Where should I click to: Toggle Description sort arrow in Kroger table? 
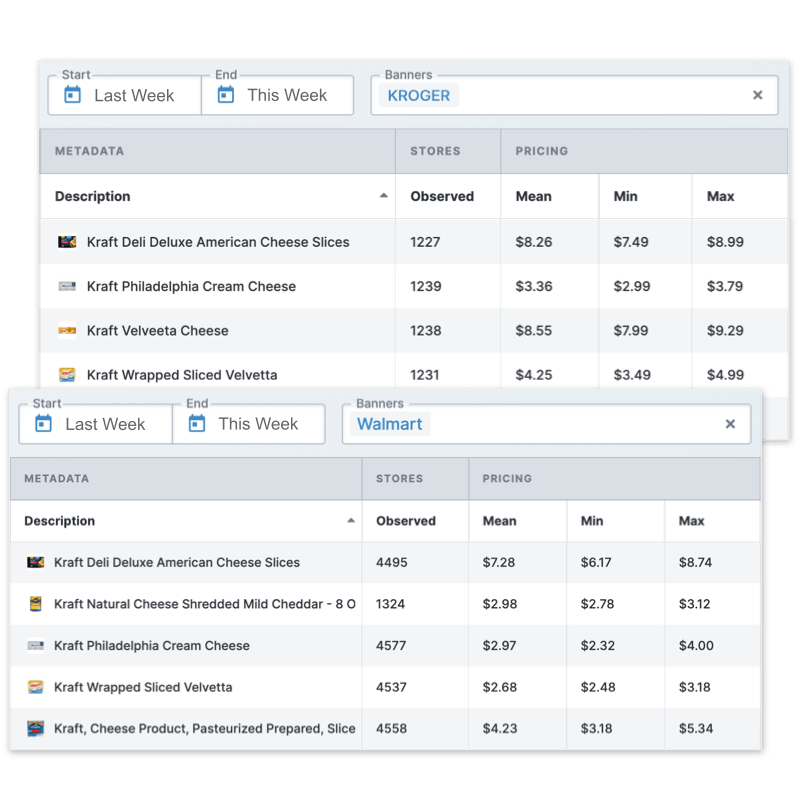(x=384, y=195)
